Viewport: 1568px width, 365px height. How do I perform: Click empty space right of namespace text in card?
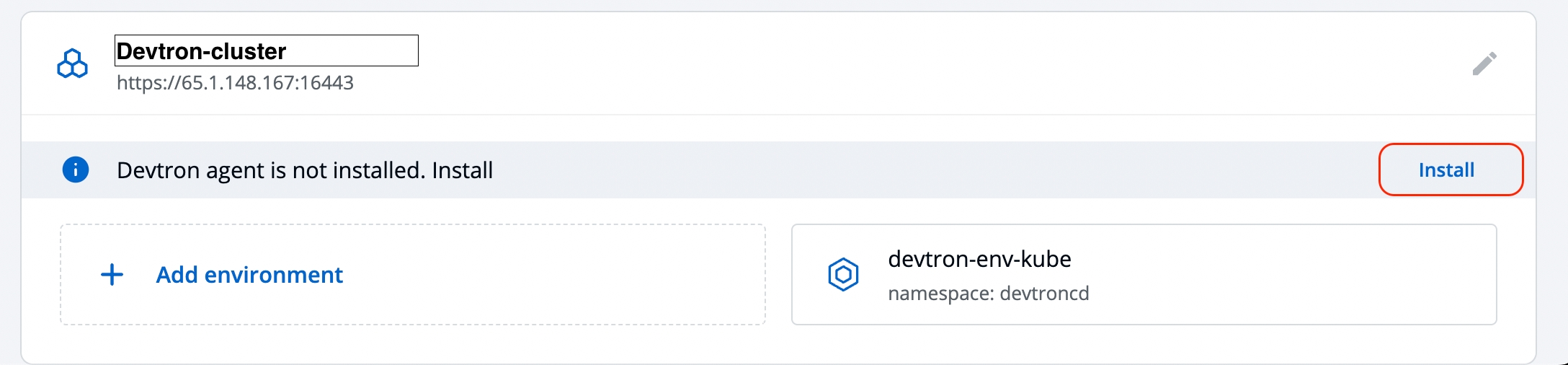(x=1290, y=294)
